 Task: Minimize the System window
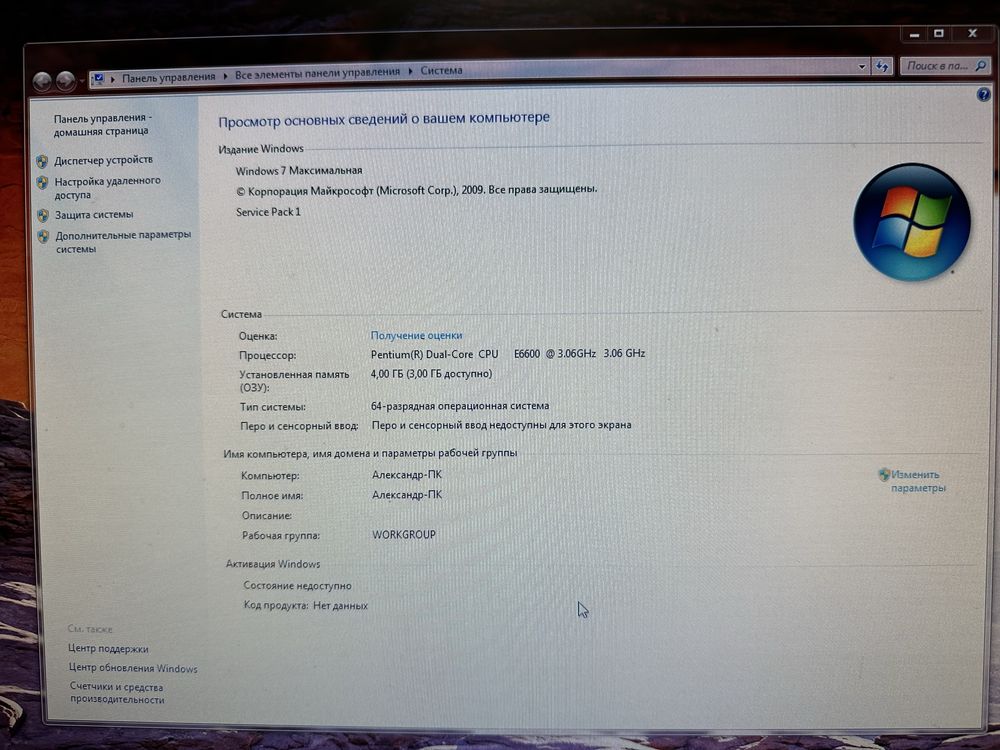(x=914, y=34)
